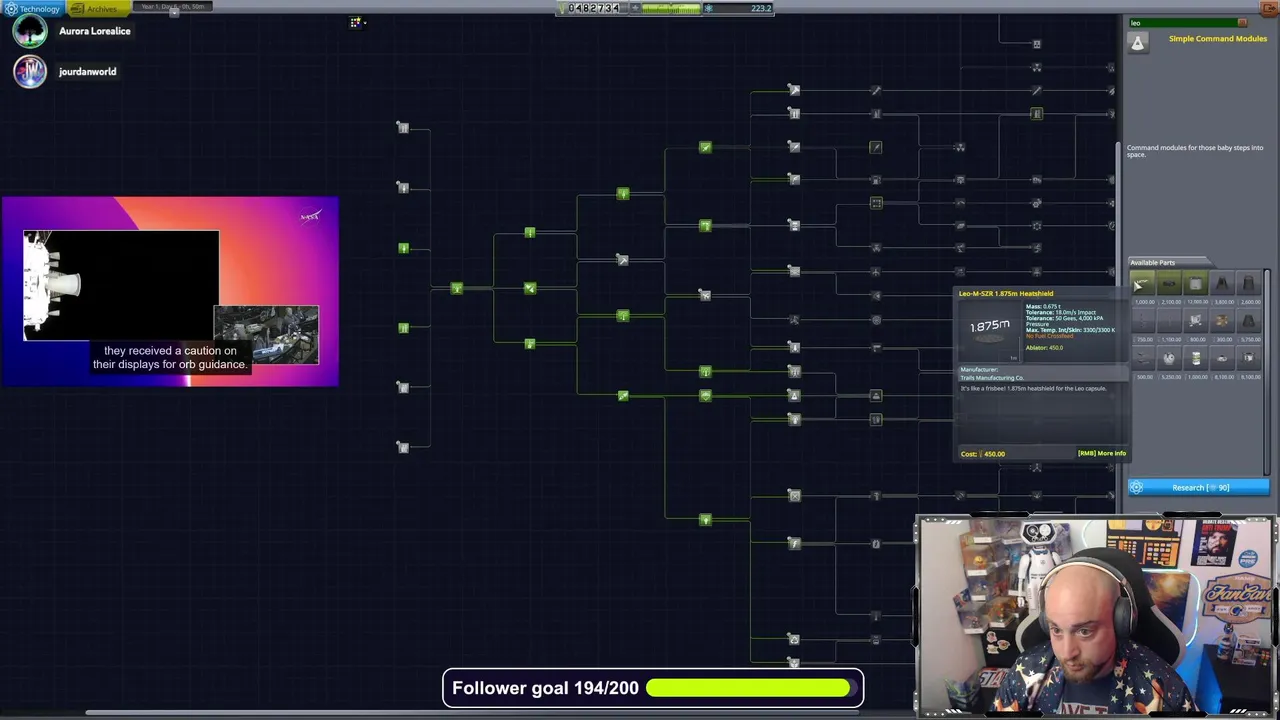Select the part priced 1,100.00
The image size is (1280, 720).
pos(1169,320)
